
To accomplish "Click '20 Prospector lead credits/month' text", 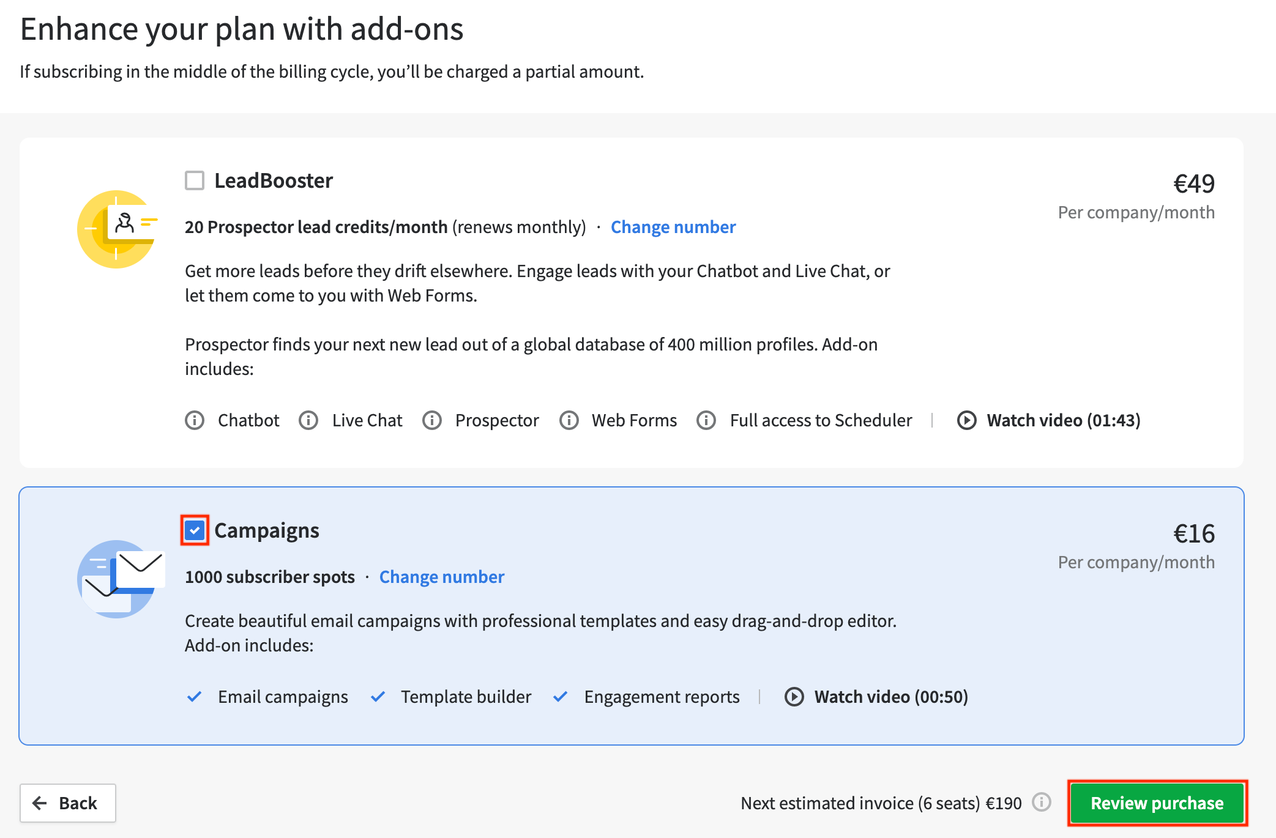I will (x=316, y=227).
